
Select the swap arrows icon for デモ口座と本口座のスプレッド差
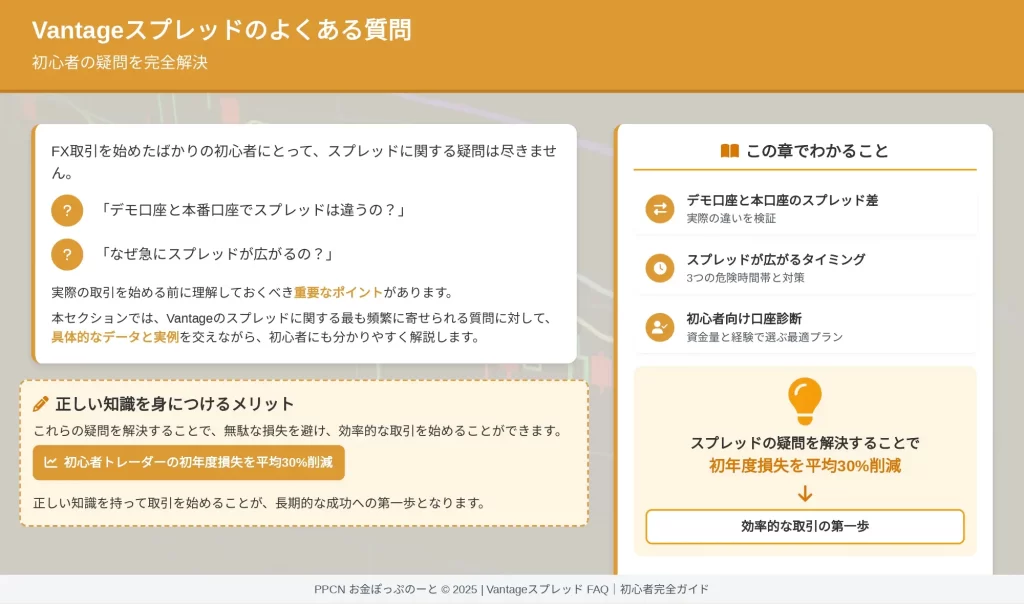pyautogui.click(x=660, y=208)
